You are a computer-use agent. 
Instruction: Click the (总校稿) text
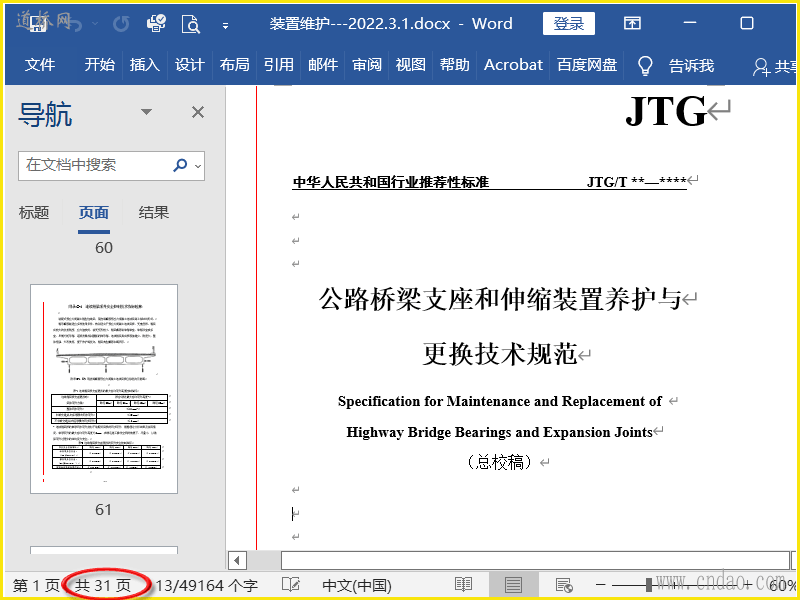tap(499, 462)
